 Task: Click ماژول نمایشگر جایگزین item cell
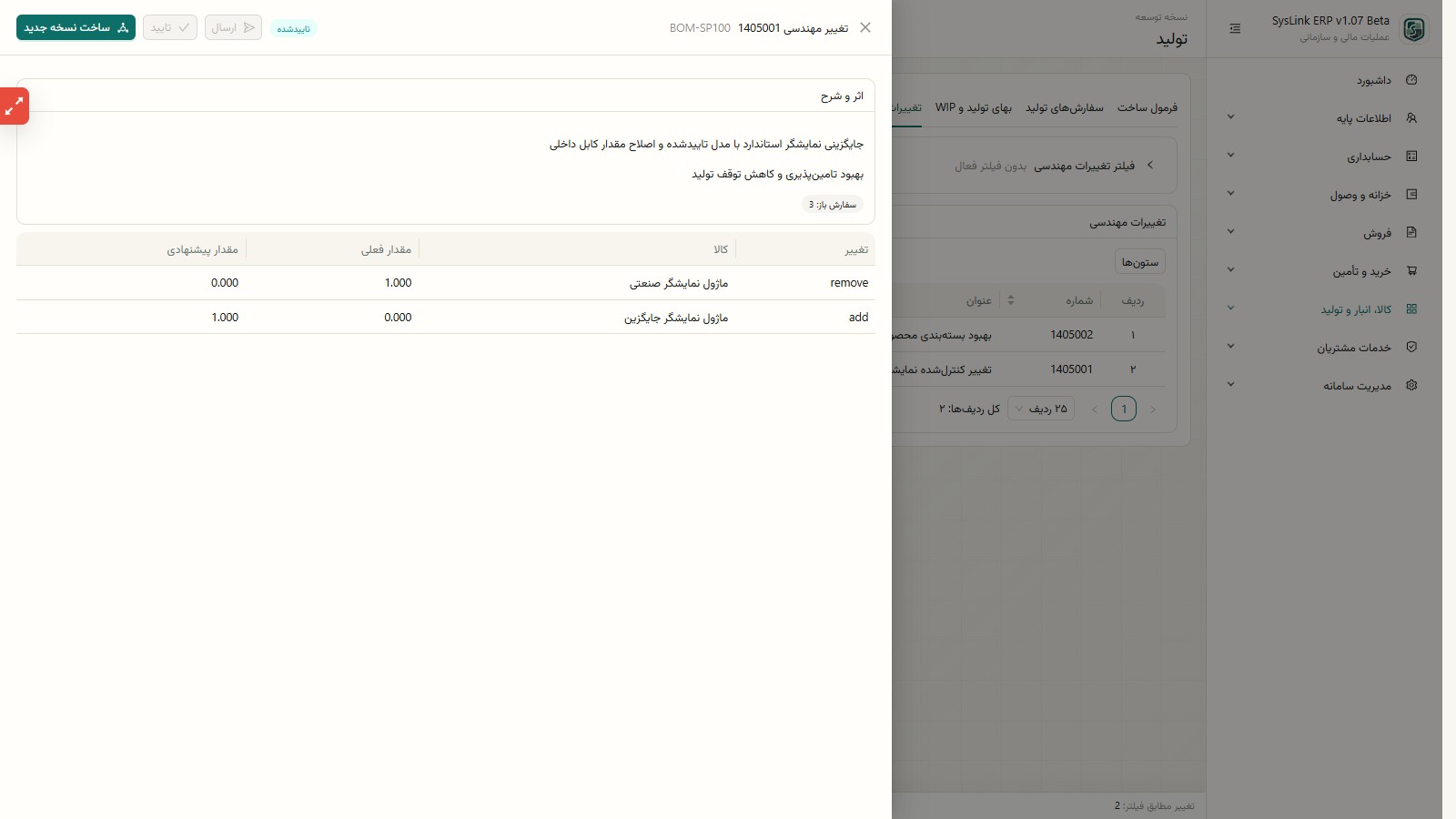[x=676, y=318]
